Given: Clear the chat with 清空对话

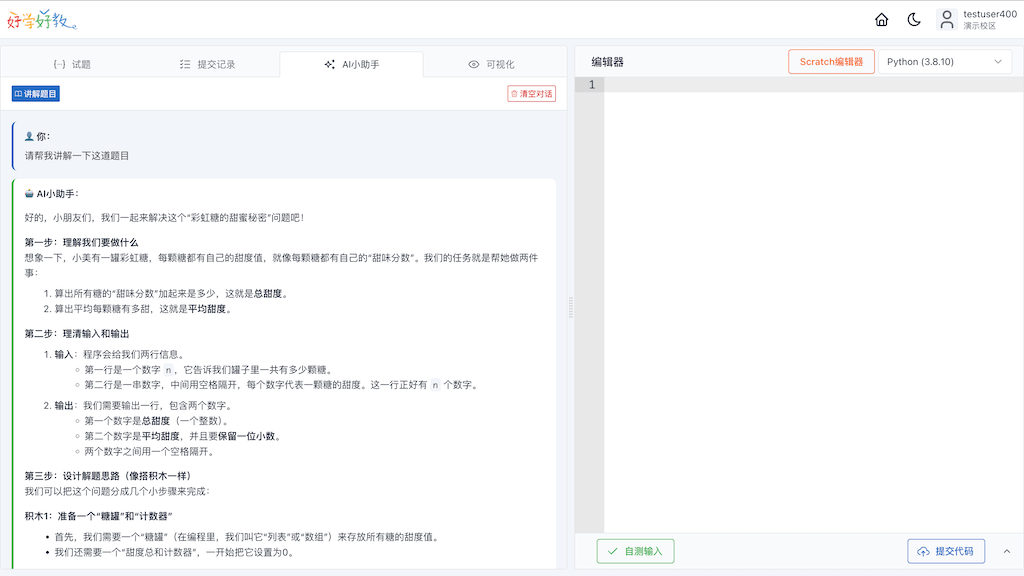Looking at the screenshot, I should coord(531,92).
